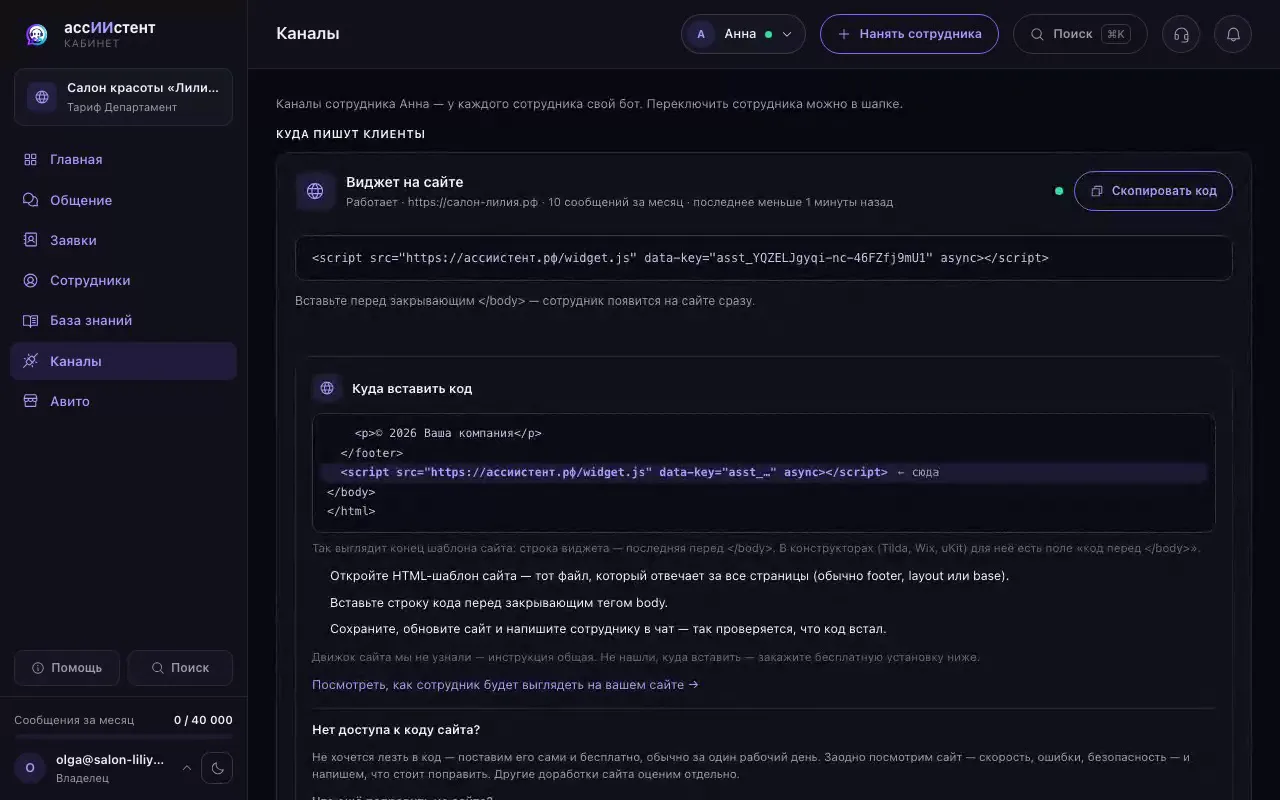Viewport: 1280px width, 800px height.
Task: Click the Сотрудники person icon
Action: point(30,281)
